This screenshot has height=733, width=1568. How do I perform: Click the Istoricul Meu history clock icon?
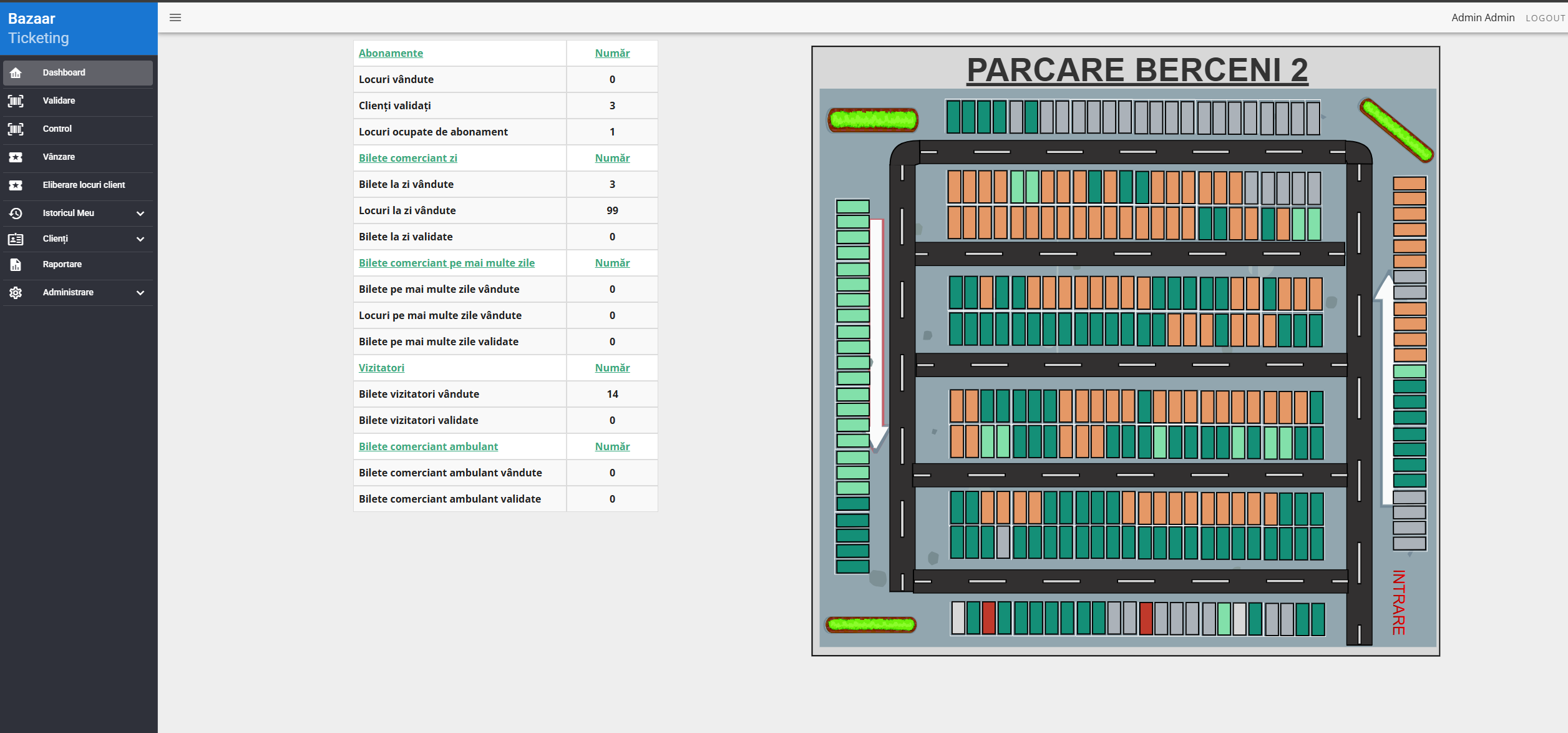click(x=16, y=214)
